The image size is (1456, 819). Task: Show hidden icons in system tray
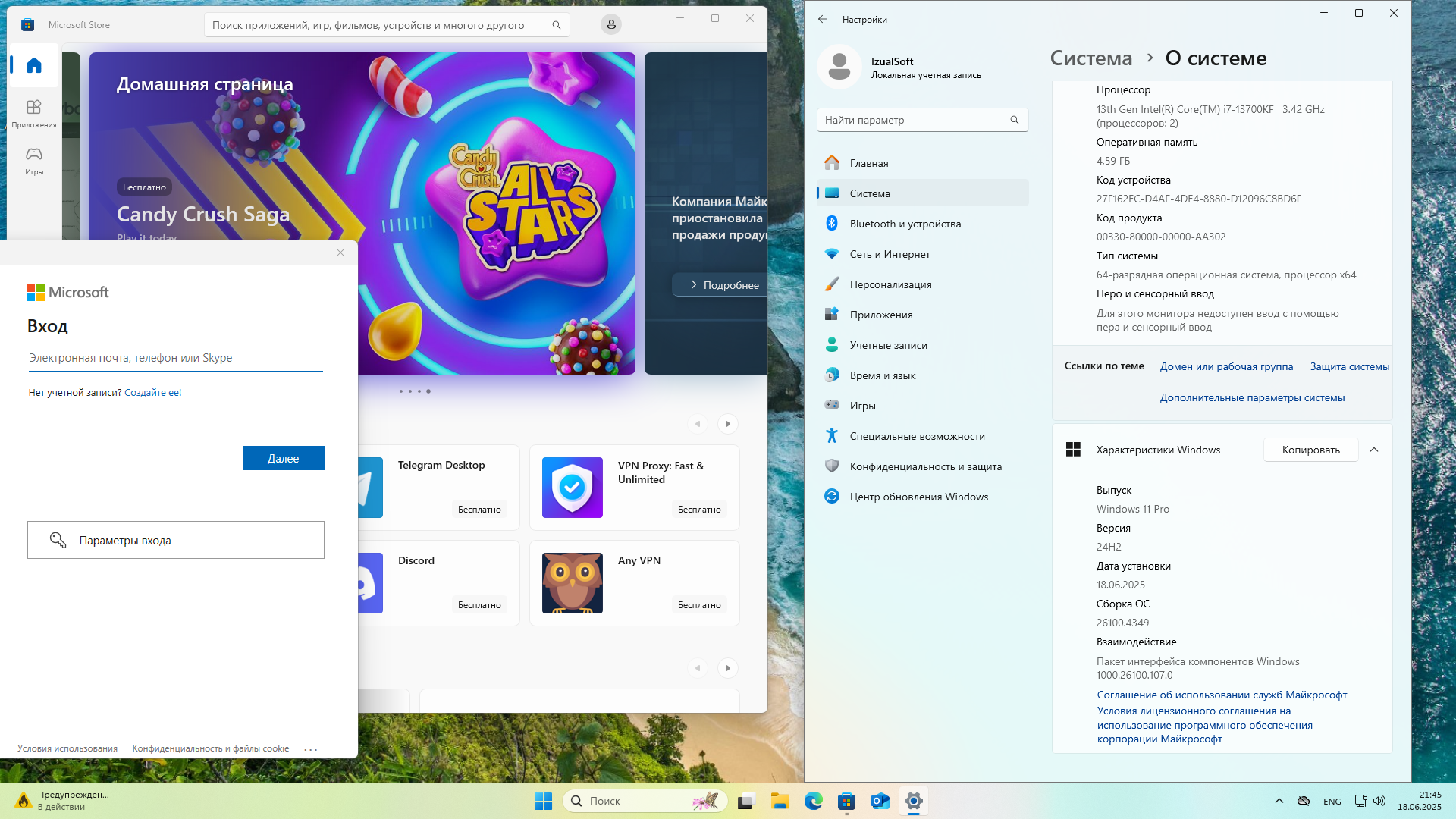pos(1279,801)
